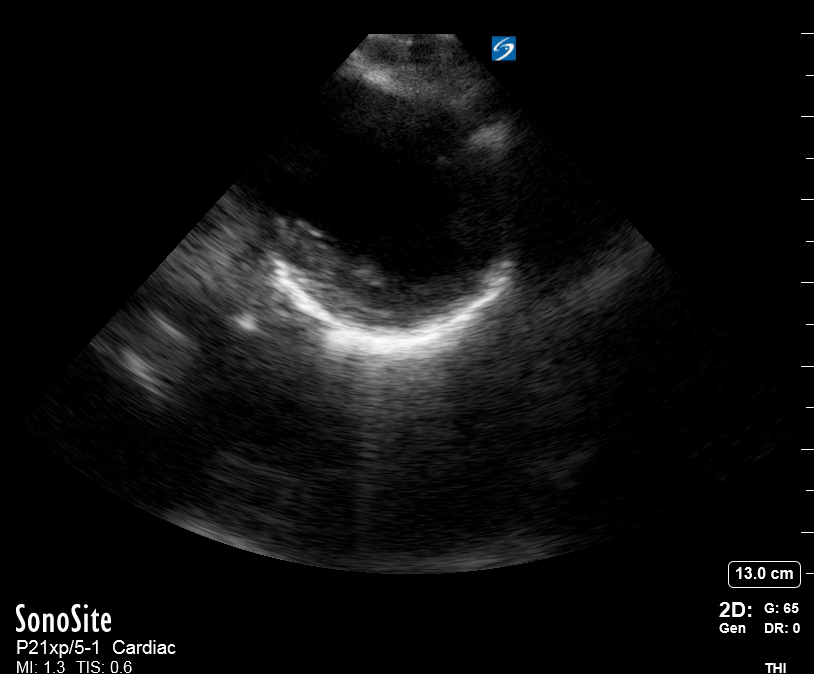The image size is (814, 674).
Task: Click the Gen optimization setting label
Action: (732, 628)
